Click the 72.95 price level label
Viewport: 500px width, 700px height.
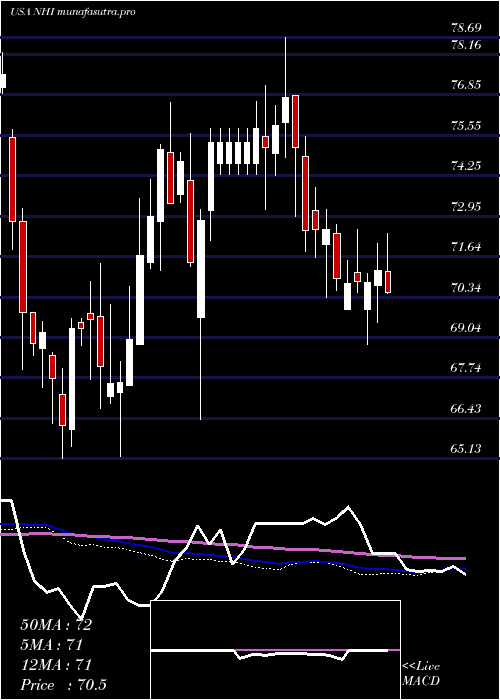tap(466, 207)
